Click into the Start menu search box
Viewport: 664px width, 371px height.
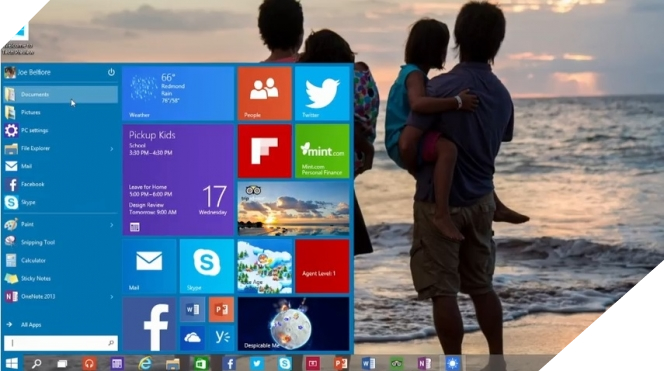pos(61,343)
